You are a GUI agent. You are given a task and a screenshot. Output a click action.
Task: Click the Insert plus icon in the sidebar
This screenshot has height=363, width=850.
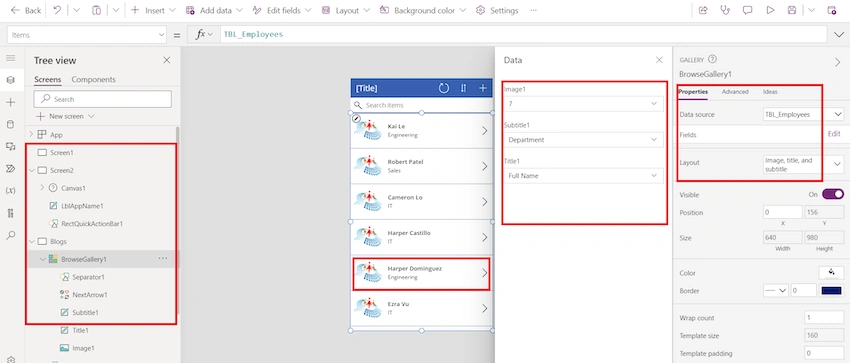coord(11,102)
